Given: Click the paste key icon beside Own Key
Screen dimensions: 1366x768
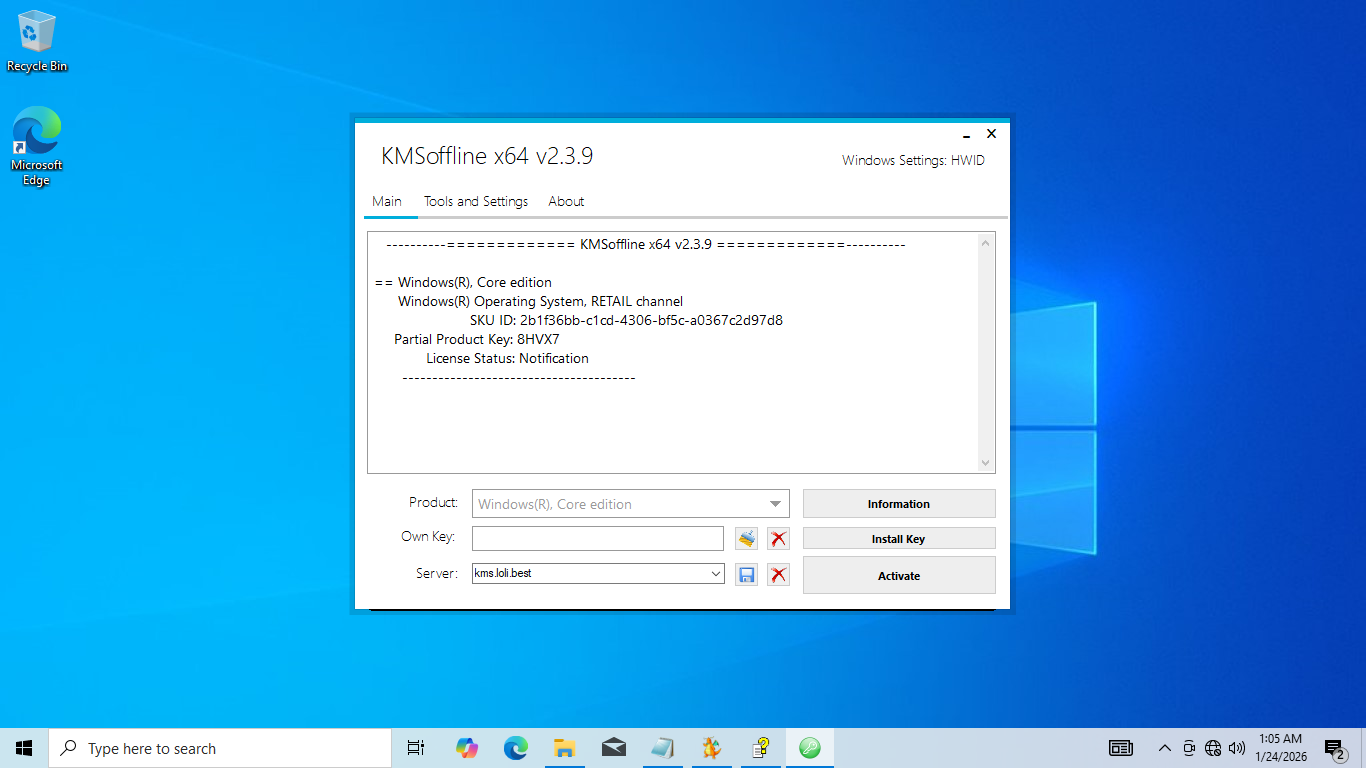Looking at the screenshot, I should pyautogui.click(x=746, y=539).
